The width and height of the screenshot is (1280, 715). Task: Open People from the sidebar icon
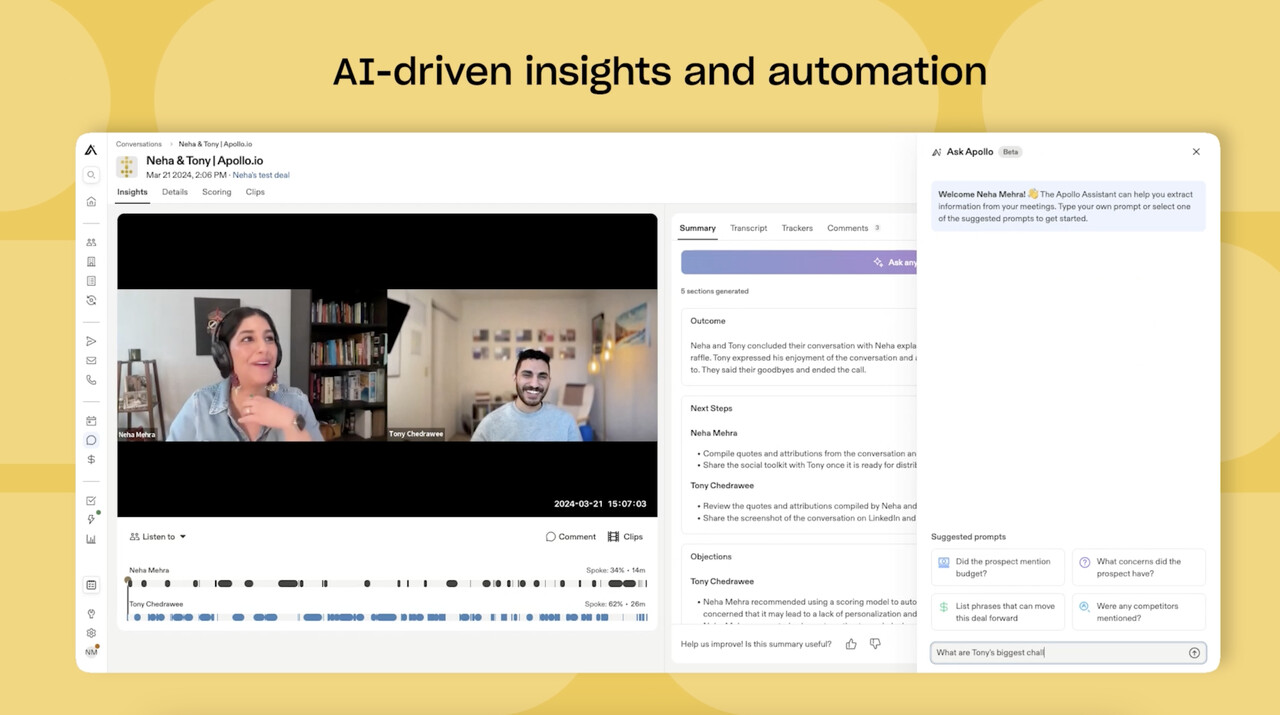91,242
